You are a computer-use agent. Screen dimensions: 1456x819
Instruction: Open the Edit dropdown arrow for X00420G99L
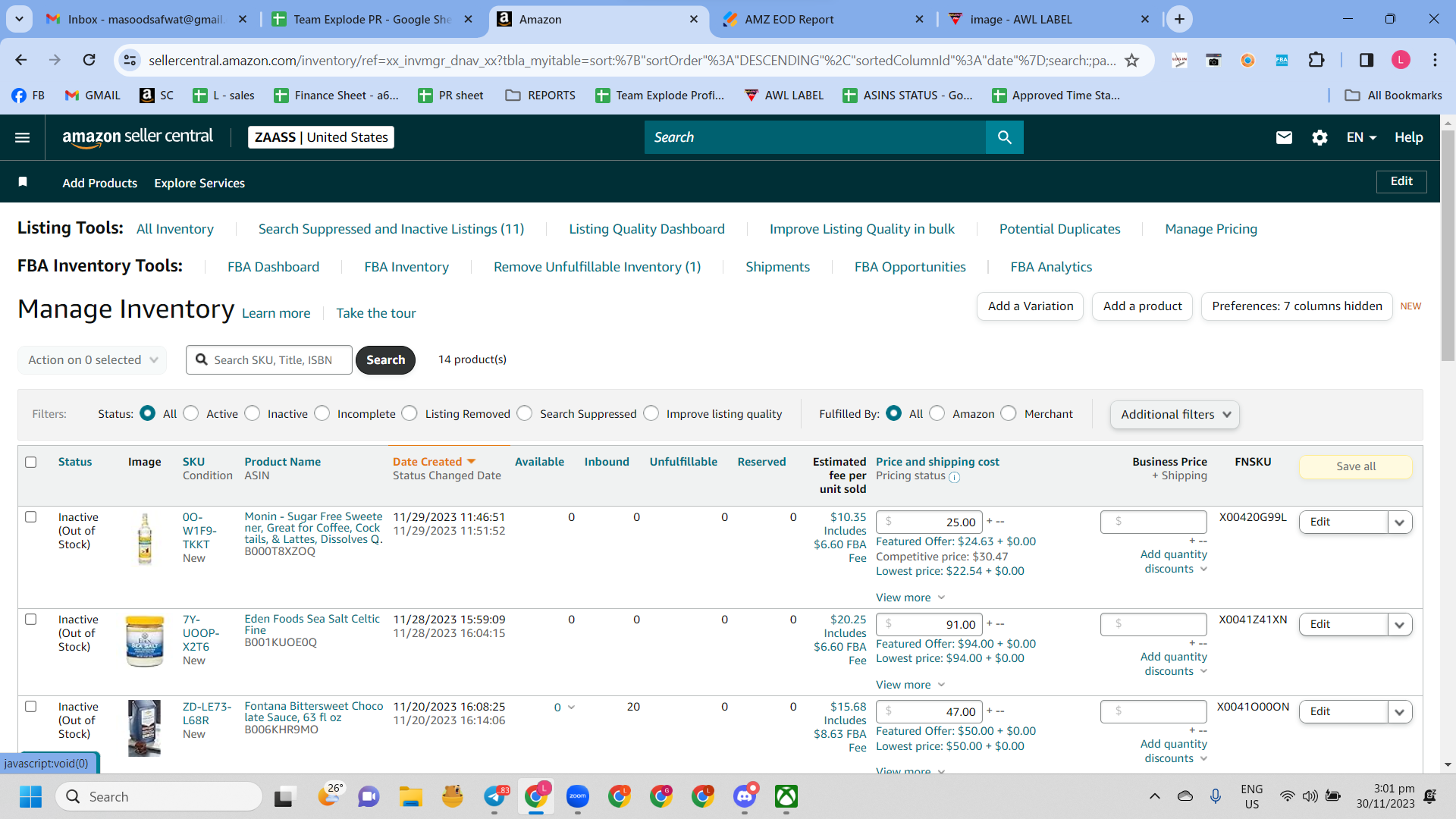tap(1400, 522)
